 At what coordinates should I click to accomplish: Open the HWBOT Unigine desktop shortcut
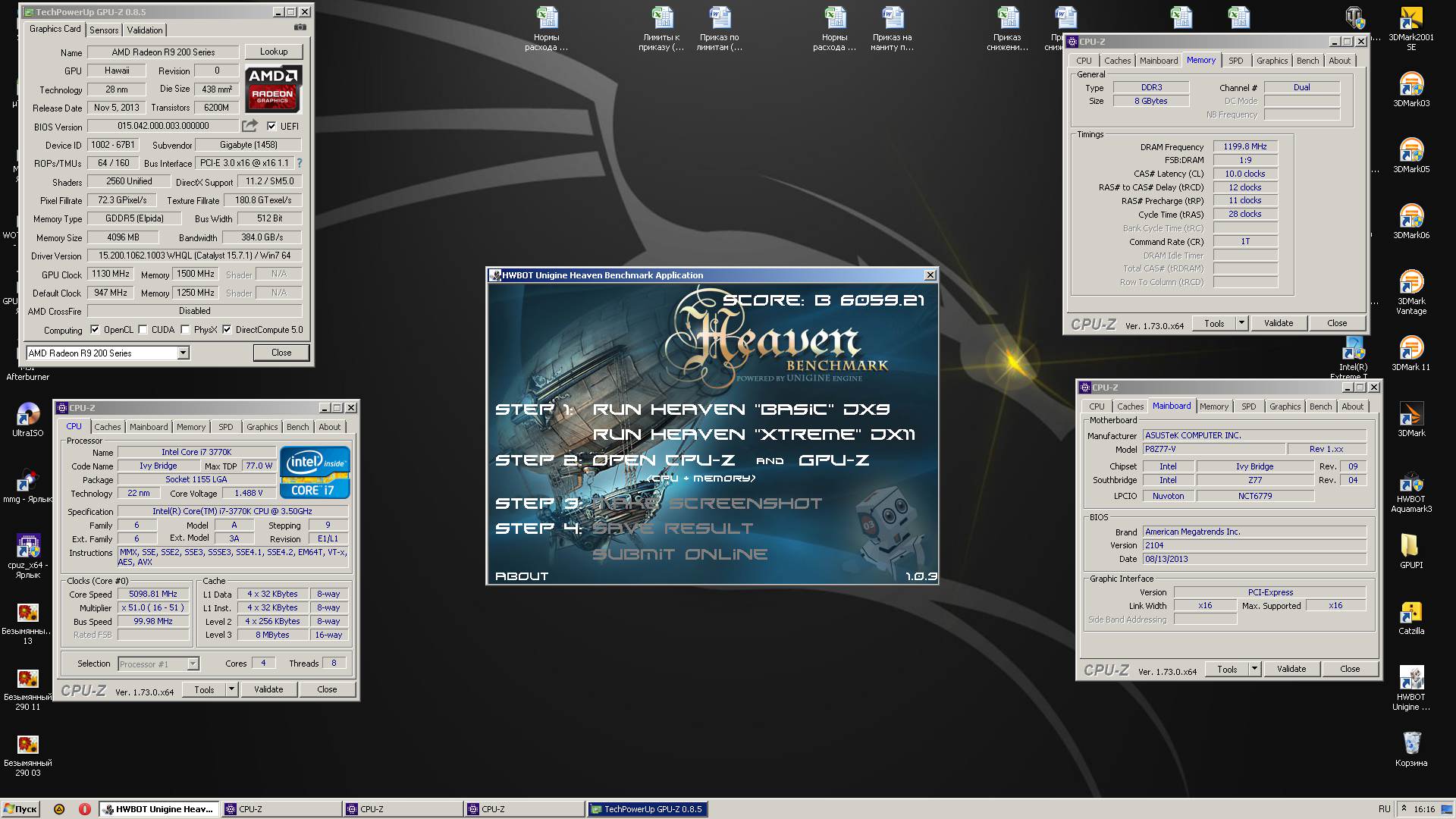click(x=1411, y=689)
